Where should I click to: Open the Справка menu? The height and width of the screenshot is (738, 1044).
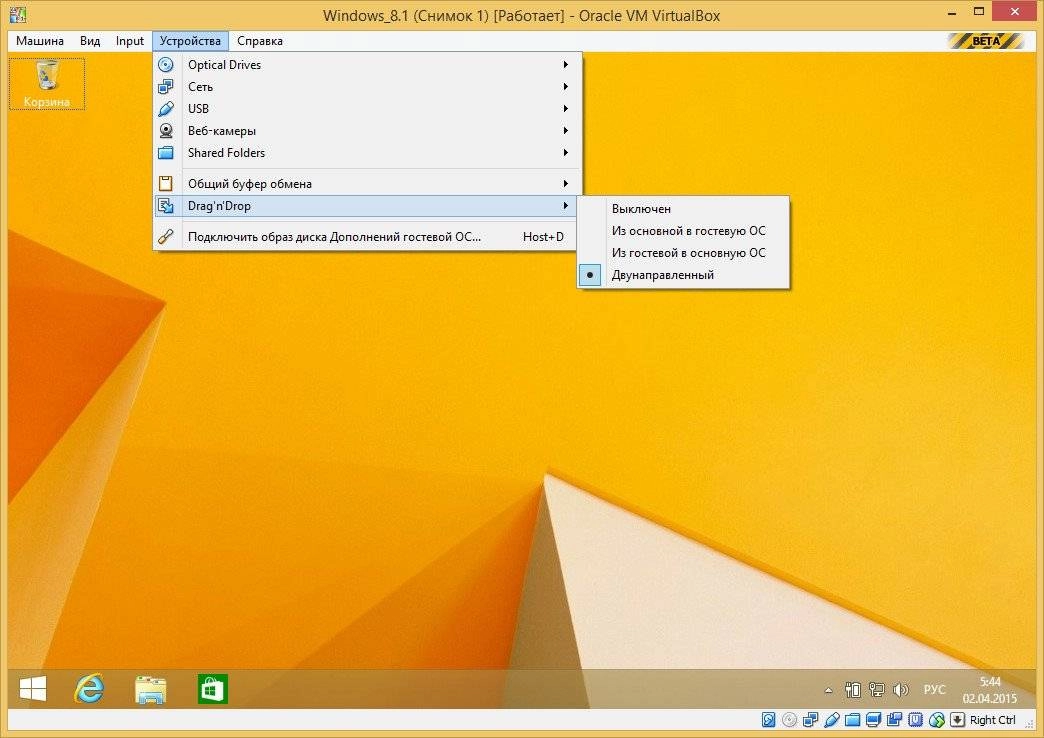260,41
